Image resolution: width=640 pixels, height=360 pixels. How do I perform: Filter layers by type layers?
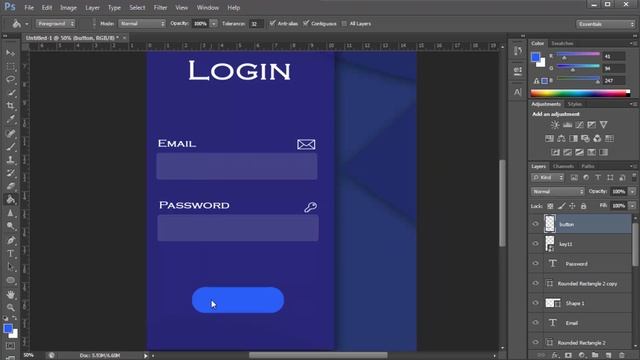pyautogui.click(x=598, y=178)
